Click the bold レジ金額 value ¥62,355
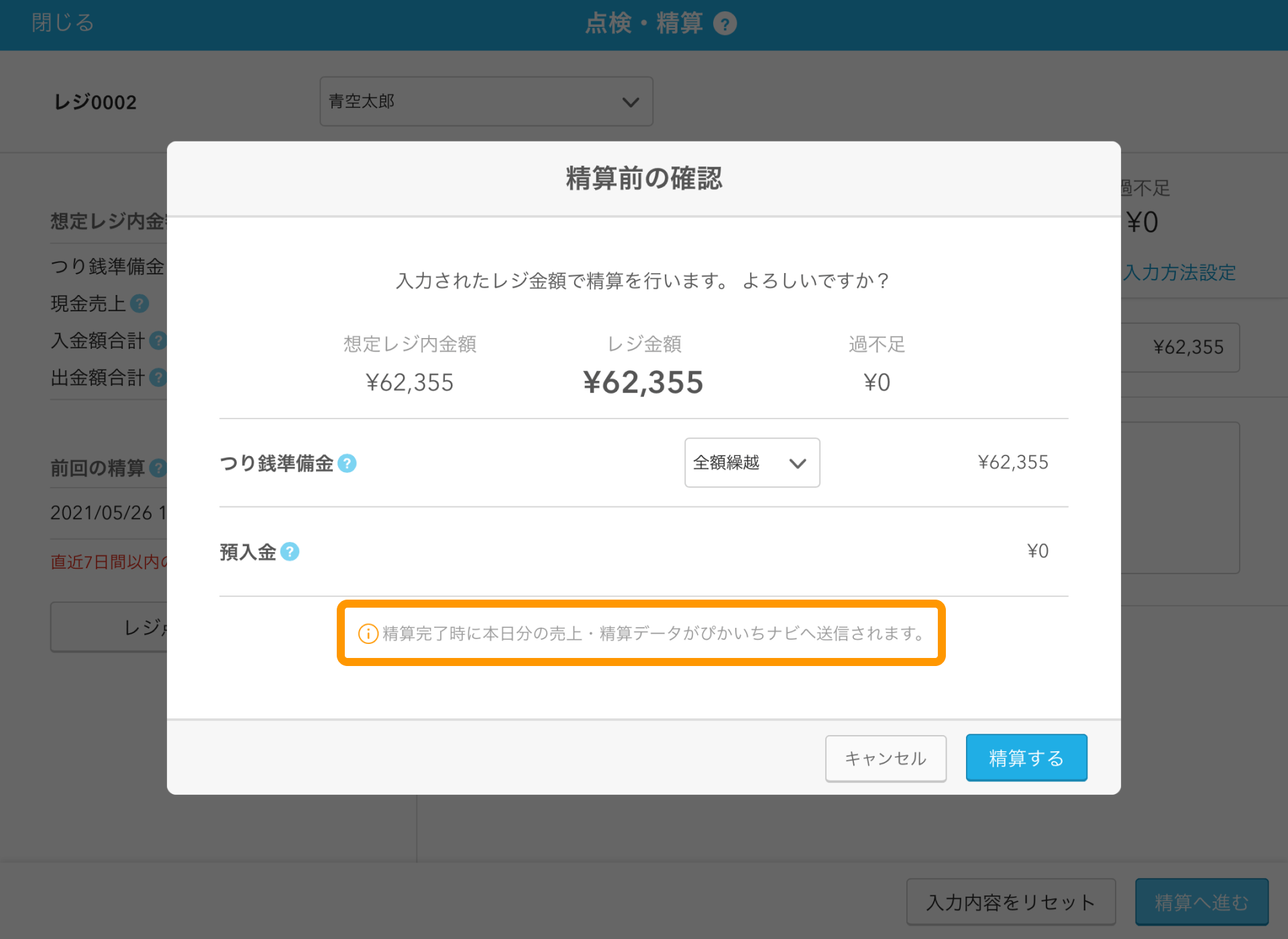The image size is (1288, 939). (x=643, y=382)
